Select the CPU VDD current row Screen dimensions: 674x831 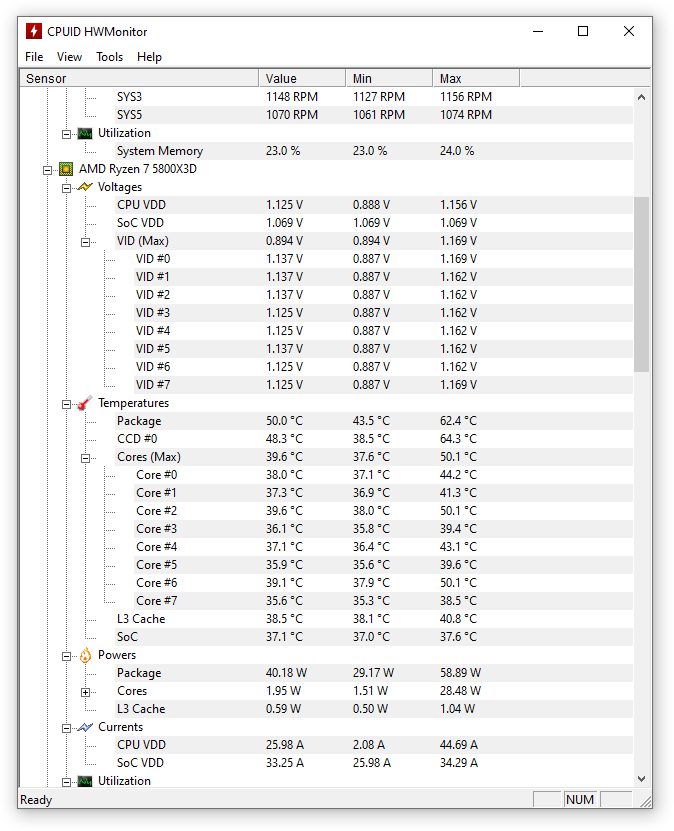pos(374,746)
